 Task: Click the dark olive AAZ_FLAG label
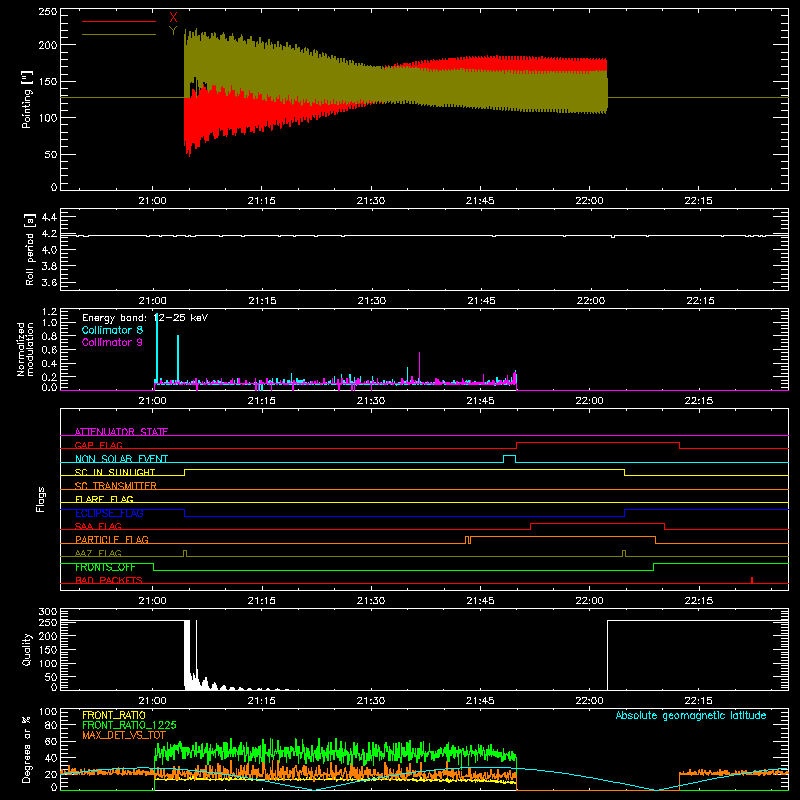(x=98, y=553)
